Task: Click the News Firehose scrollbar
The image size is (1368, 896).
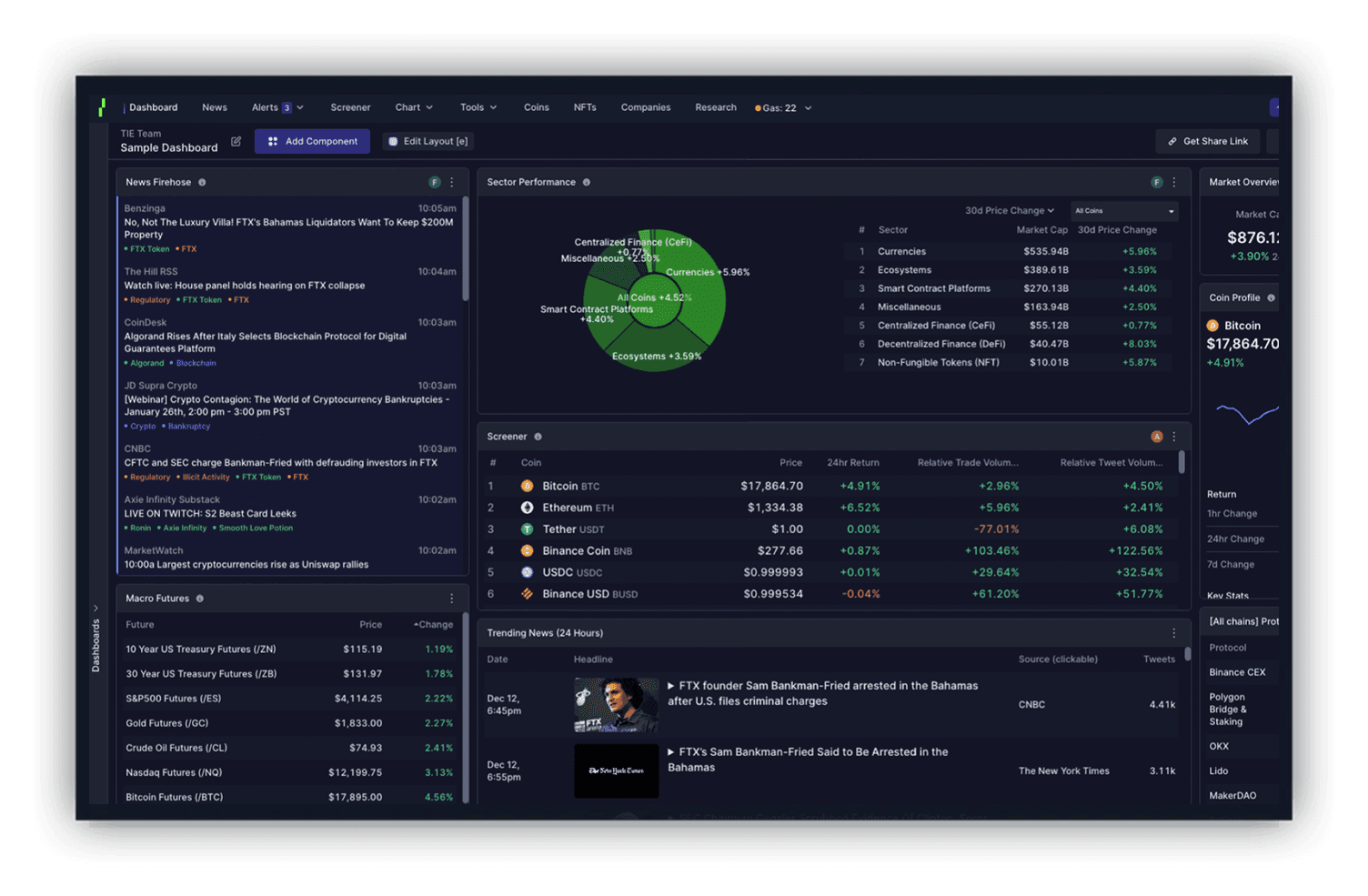Action: 466,248
